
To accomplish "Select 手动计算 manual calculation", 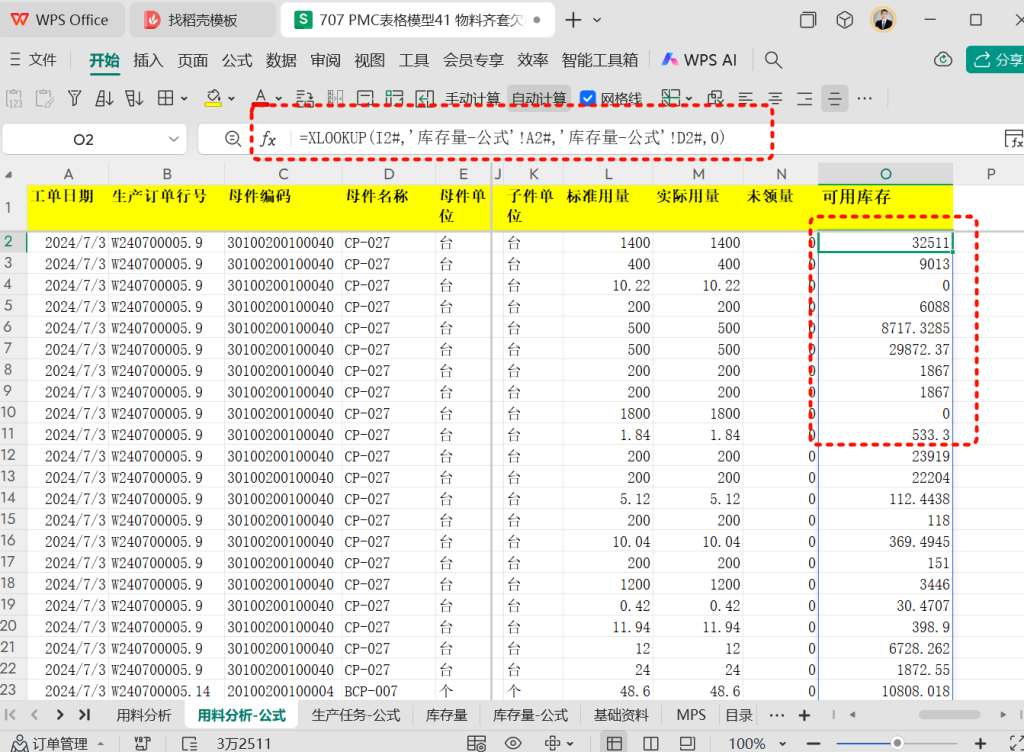I will [472, 99].
